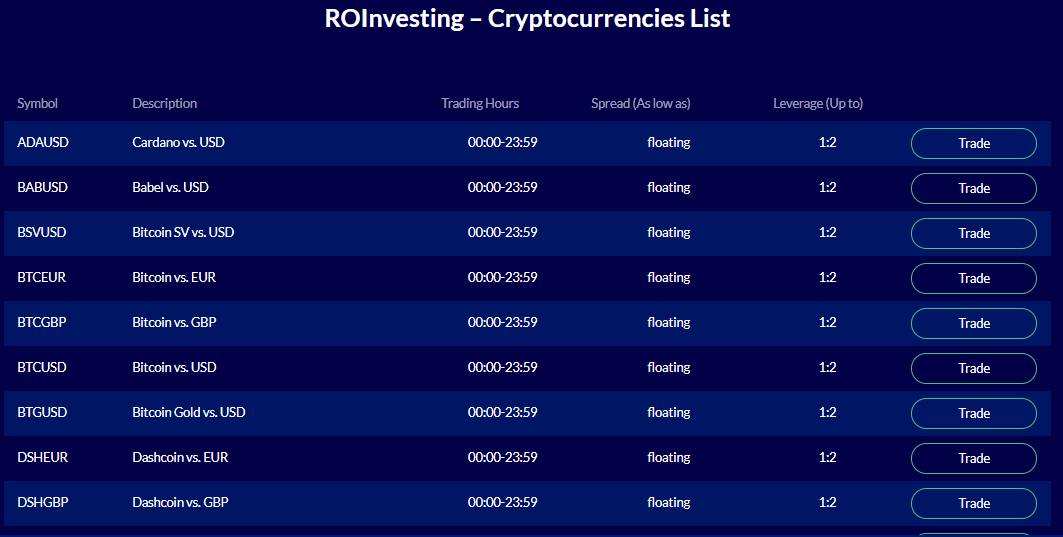
Task: Select the Trading Hours column header
Action: click(480, 103)
